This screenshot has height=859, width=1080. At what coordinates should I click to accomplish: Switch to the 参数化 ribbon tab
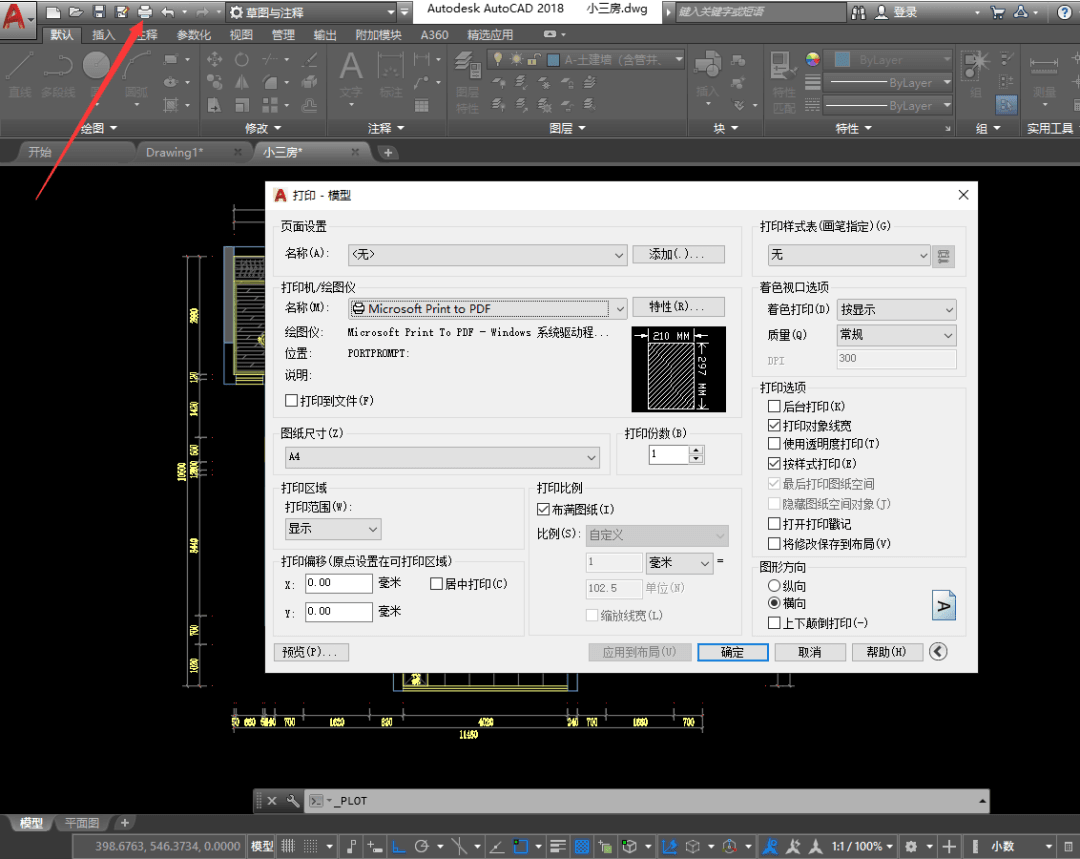pos(194,34)
